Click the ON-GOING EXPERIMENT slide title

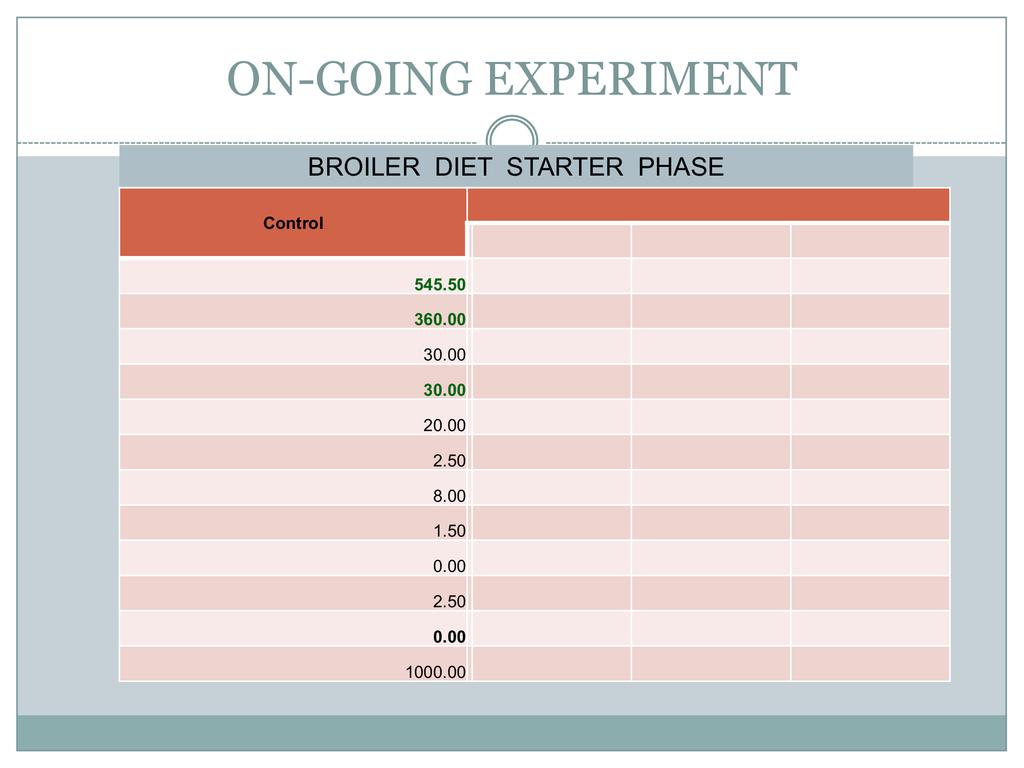coord(511,79)
